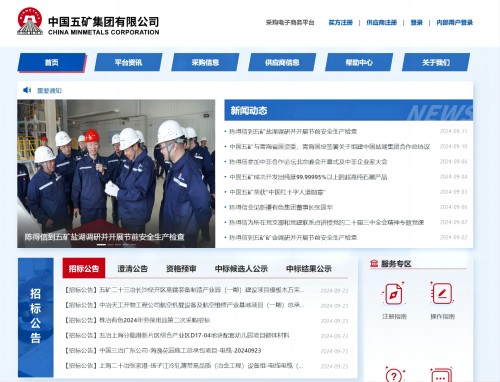Switch to the 资格预审 tab
The image size is (500, 382).
(181, 269)
